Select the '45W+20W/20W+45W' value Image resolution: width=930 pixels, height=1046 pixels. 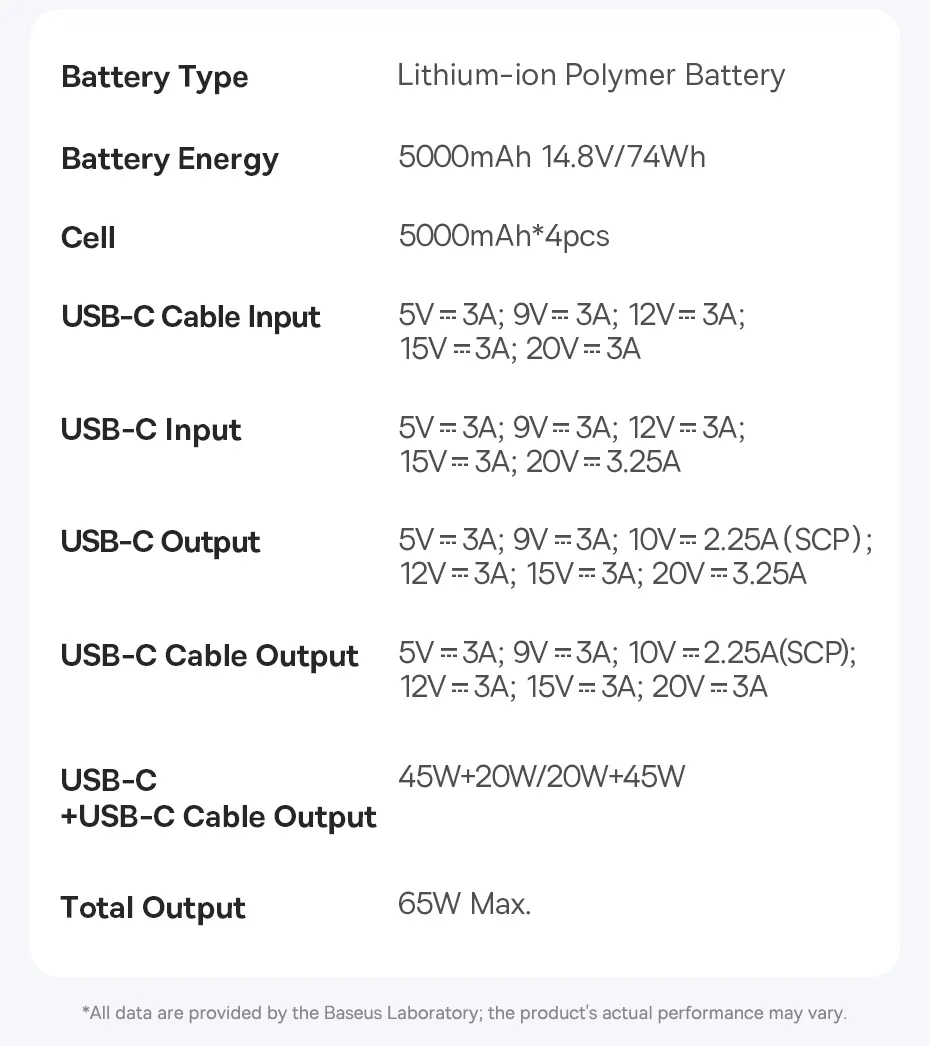tap(541, 777)
